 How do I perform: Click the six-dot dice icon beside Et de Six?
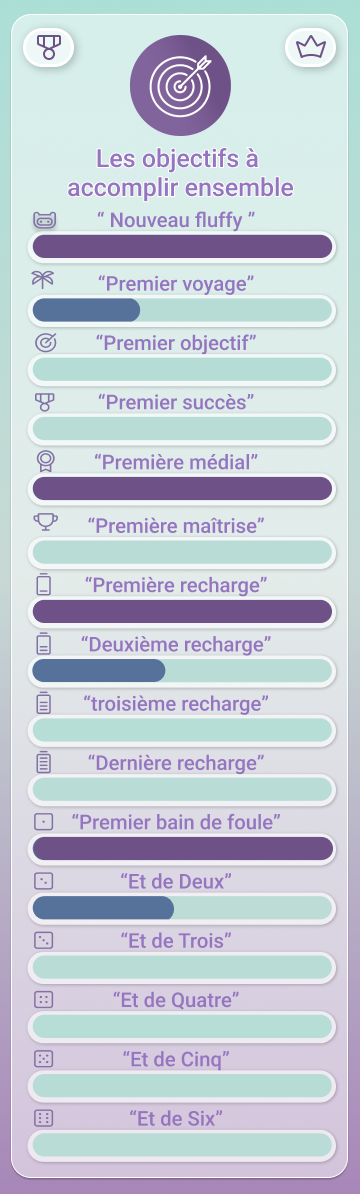click(x=44, y=1118)
